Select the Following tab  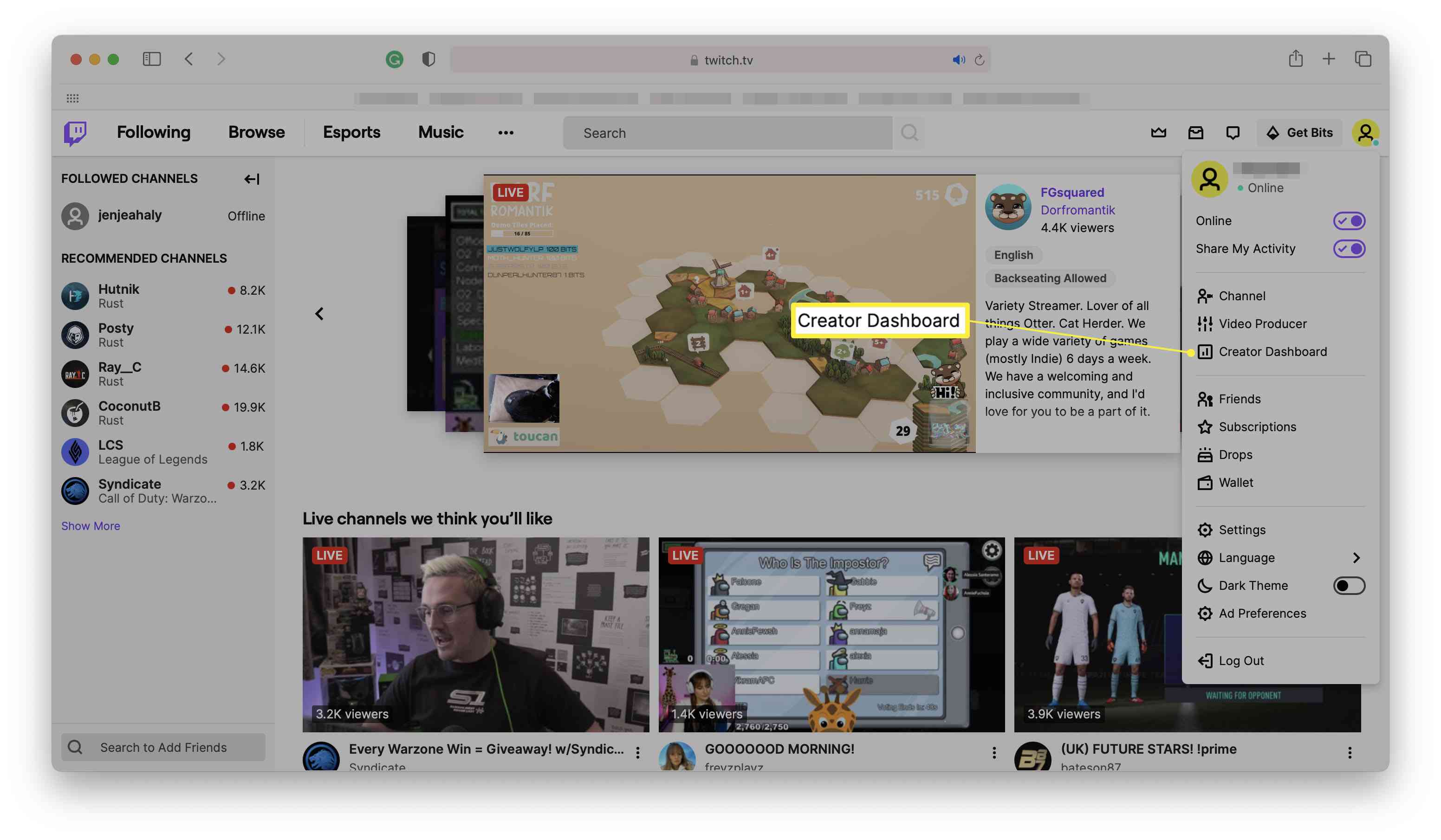coord(154,132)
